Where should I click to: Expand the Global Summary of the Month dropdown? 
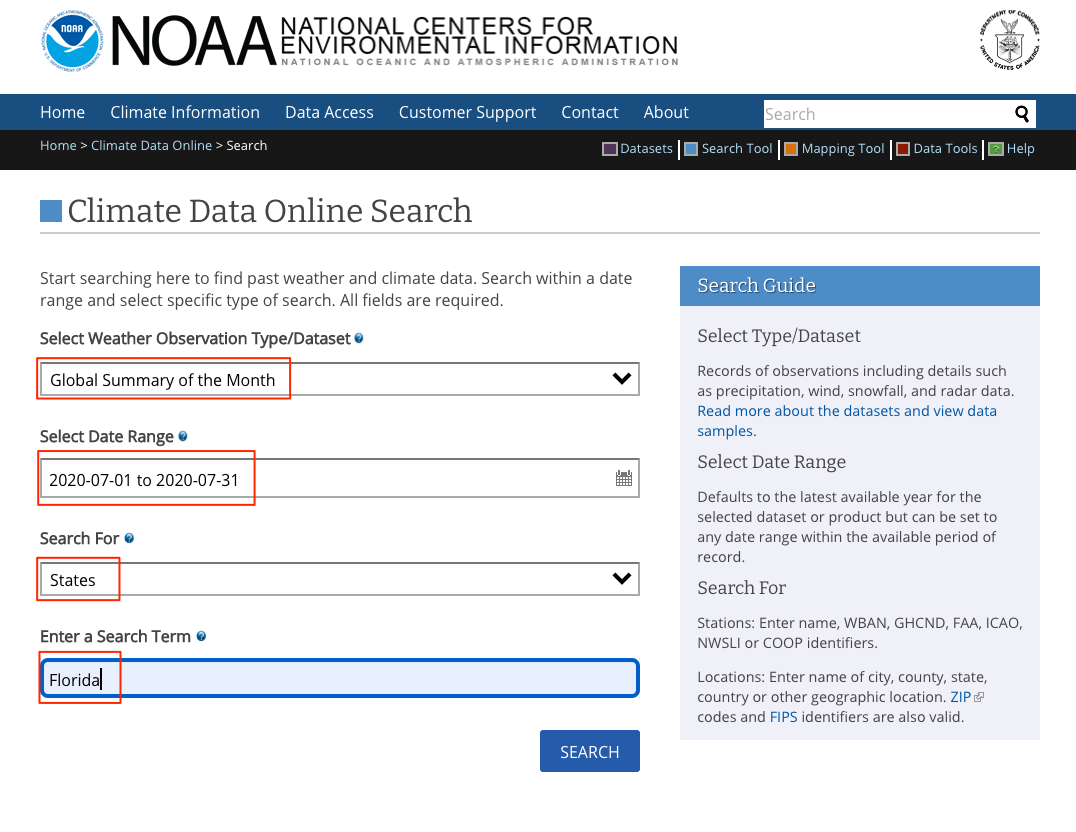click(339, 380)
